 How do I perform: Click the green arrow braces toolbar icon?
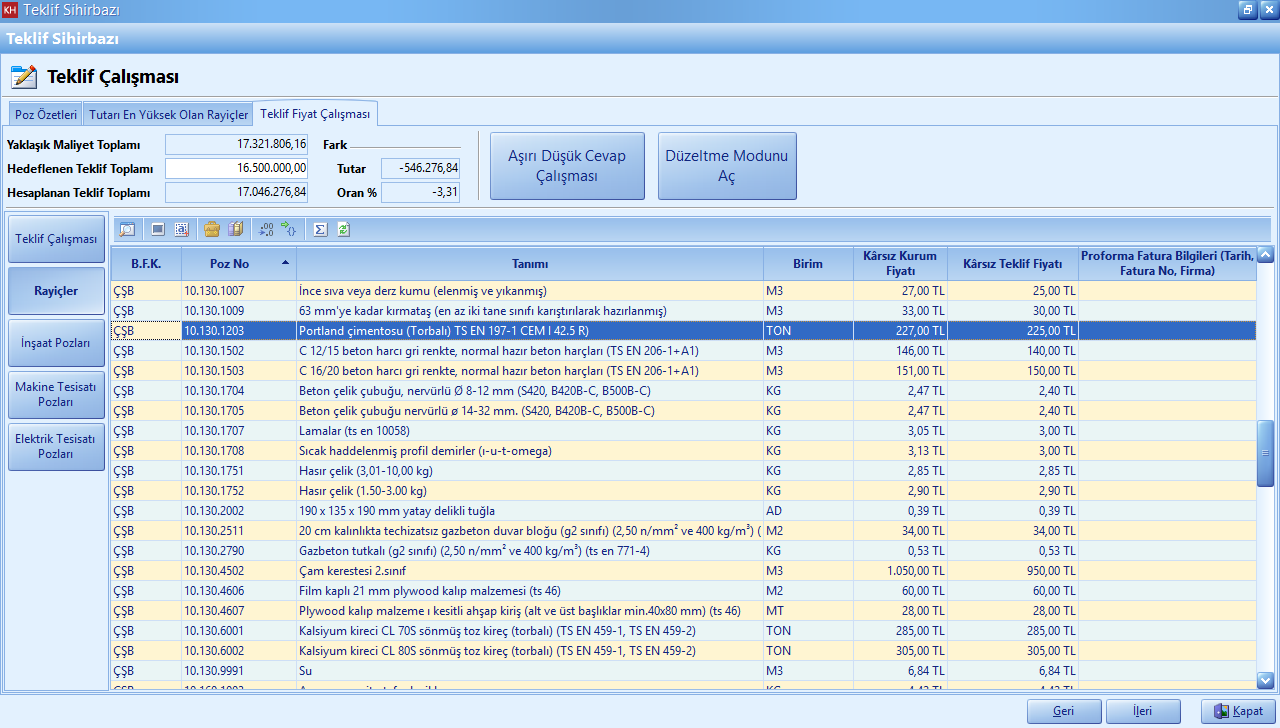tap(289, 229)
